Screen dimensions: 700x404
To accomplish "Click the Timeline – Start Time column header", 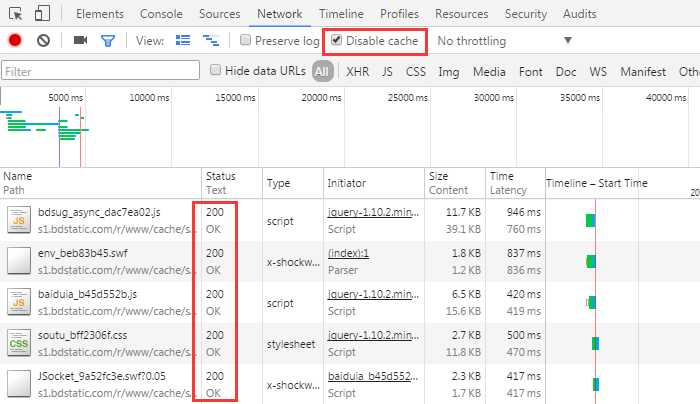I will pos(596,183).
